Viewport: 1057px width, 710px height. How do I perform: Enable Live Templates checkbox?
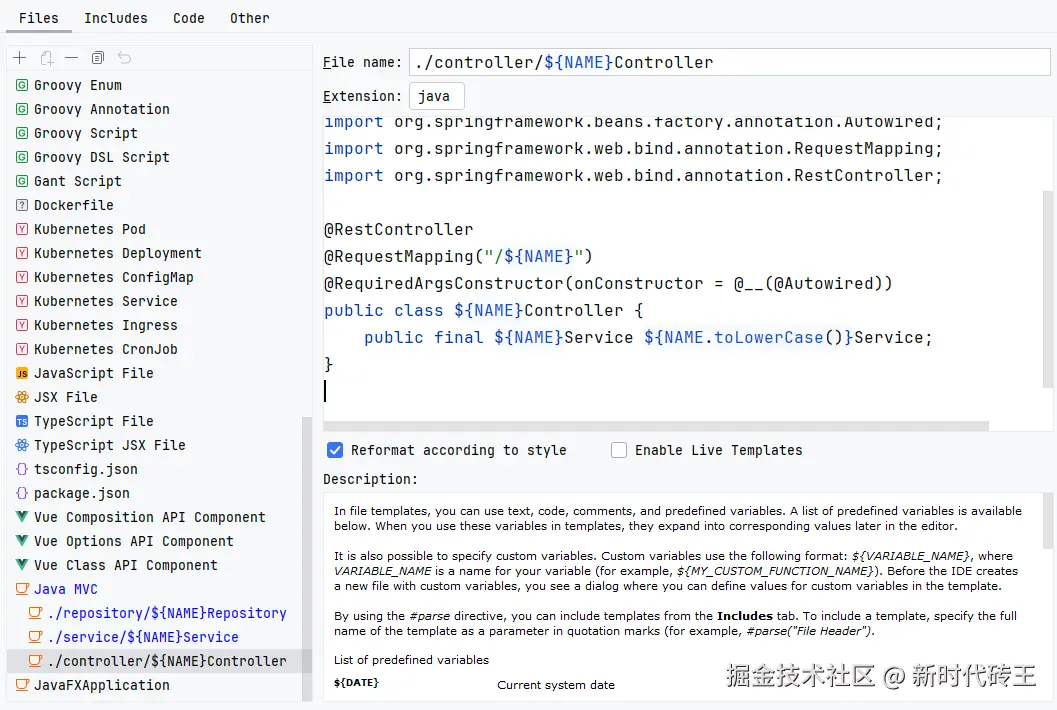click(x=619, y=450)
